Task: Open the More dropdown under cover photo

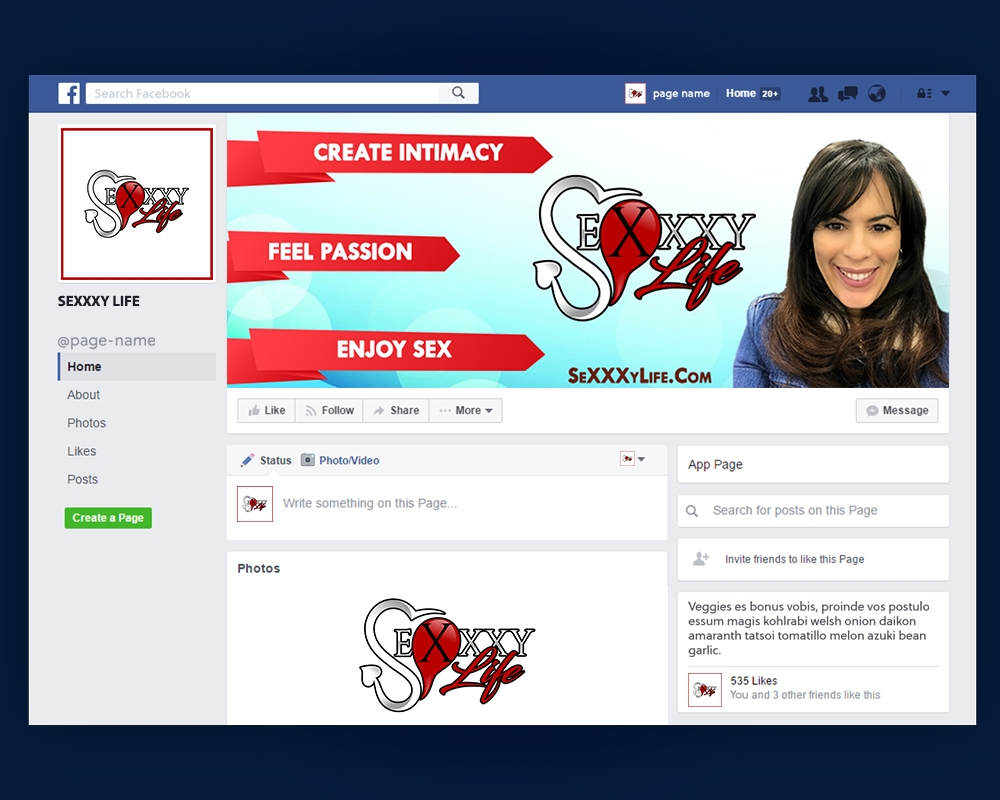Action: coord(466,411)
